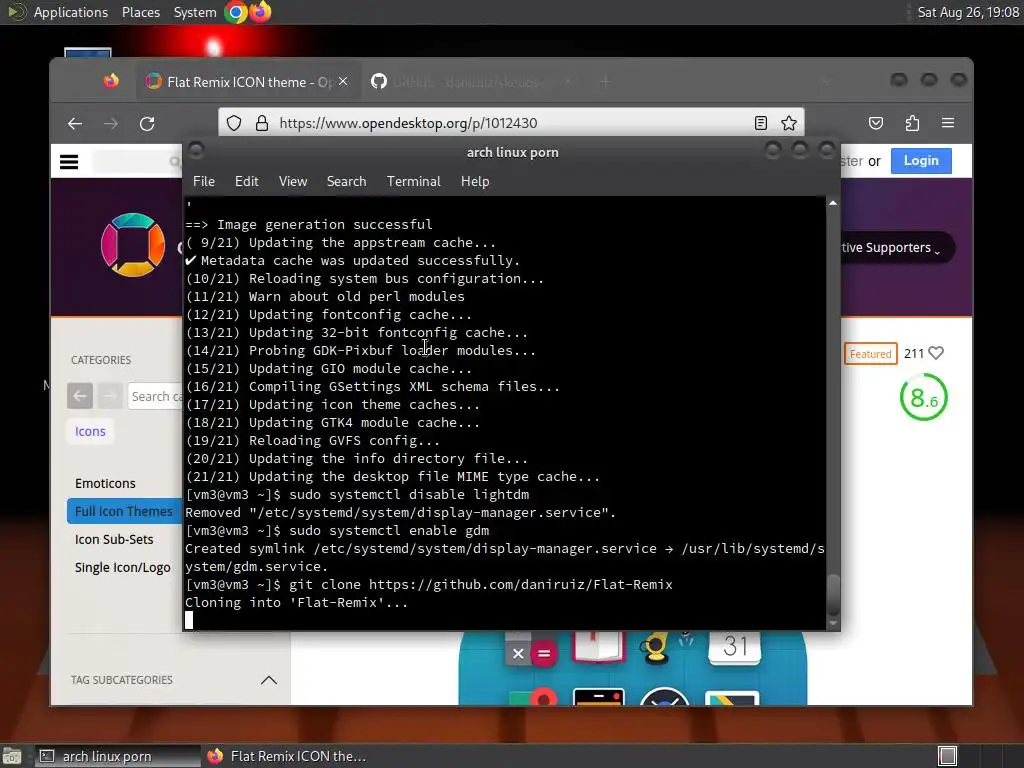Open the Pocket save icon in Firefox
This screenshot has width=1024, height=768.
click(876, 123)
